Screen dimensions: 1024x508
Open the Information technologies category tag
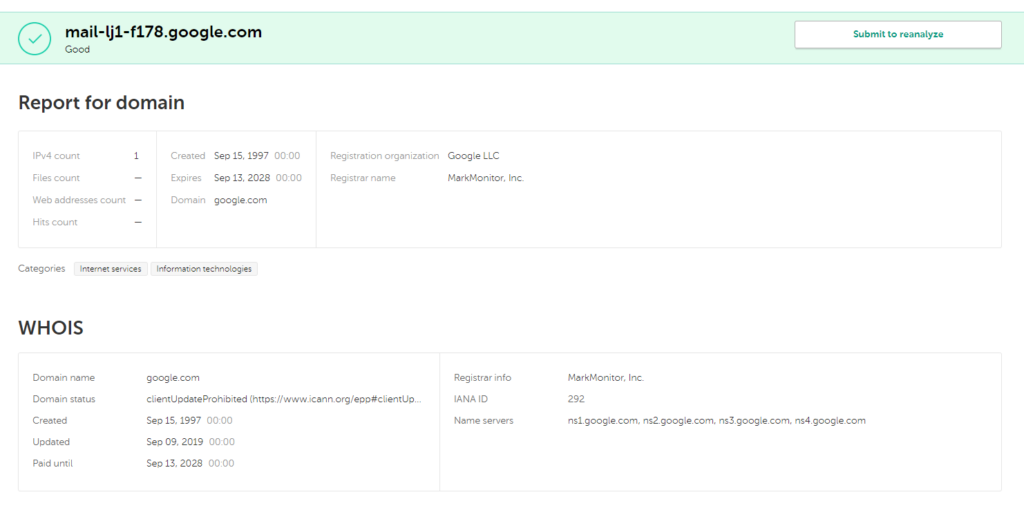pos(204,269)
